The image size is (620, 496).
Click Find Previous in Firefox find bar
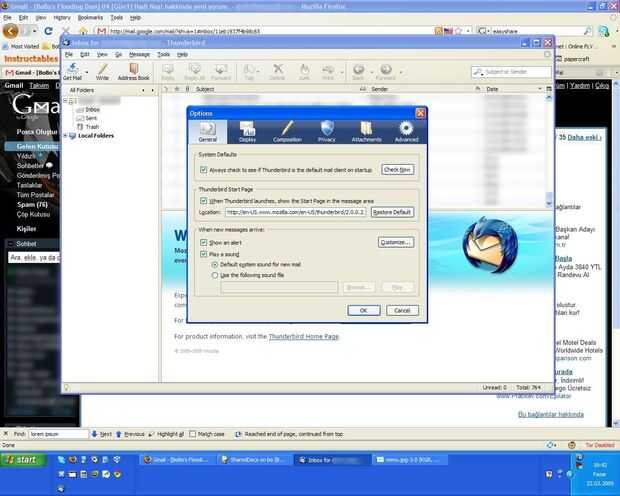pyautogui.click(x=130, y=434)
